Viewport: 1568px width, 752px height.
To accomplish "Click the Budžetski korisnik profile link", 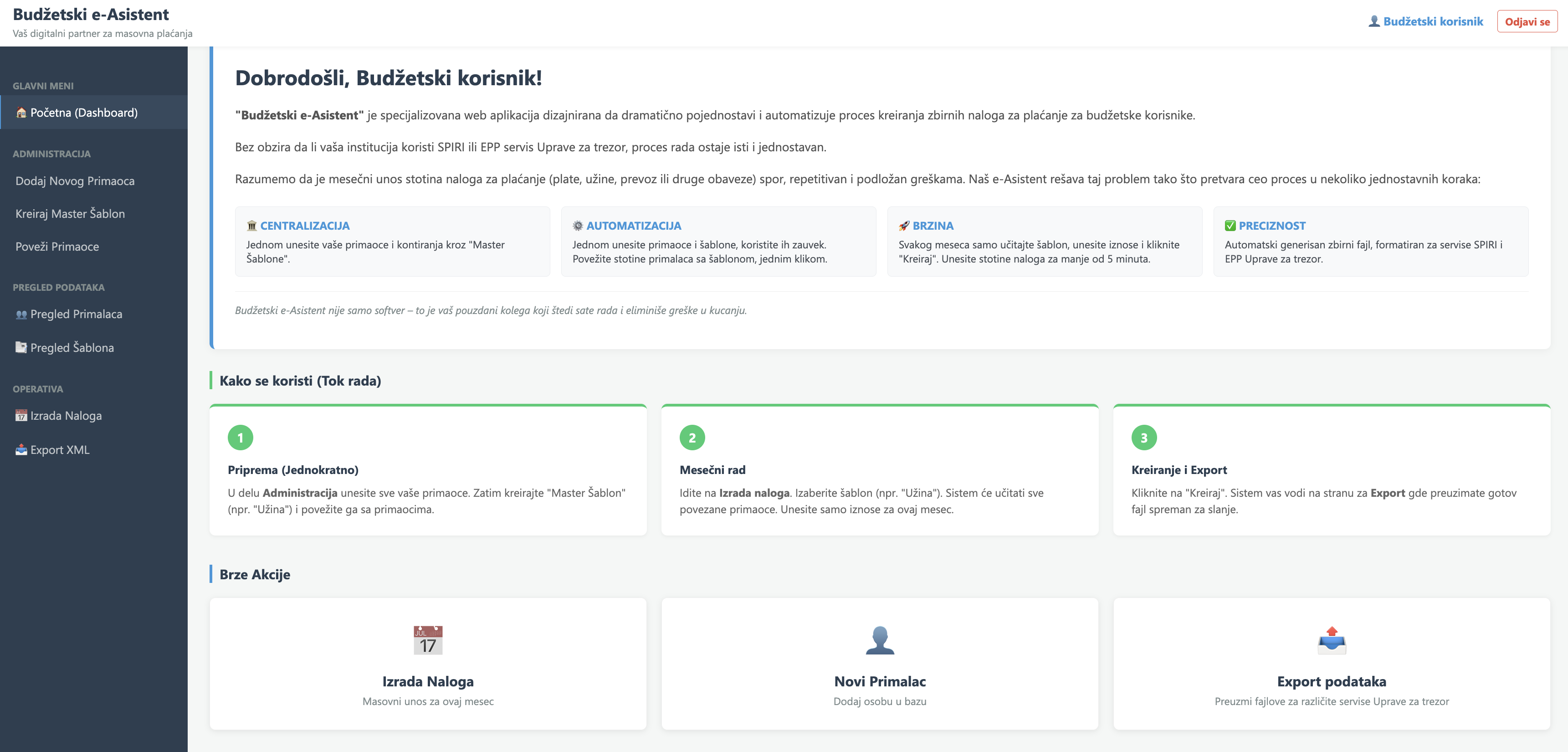I will tap(1432, 21).
